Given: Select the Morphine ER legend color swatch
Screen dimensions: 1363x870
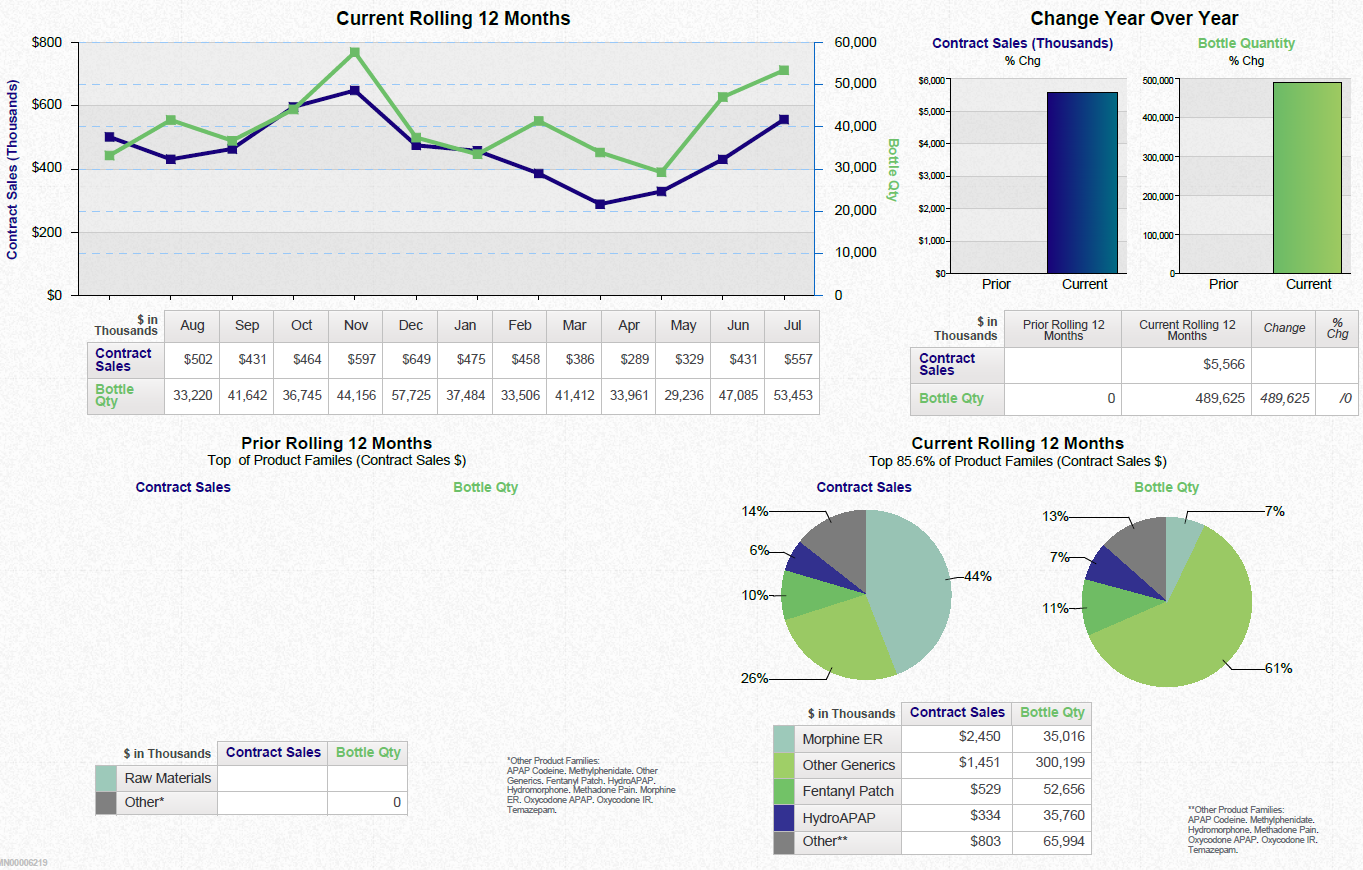Looking at the screenshot, I should pyautogui.click(x=785, y=739).
